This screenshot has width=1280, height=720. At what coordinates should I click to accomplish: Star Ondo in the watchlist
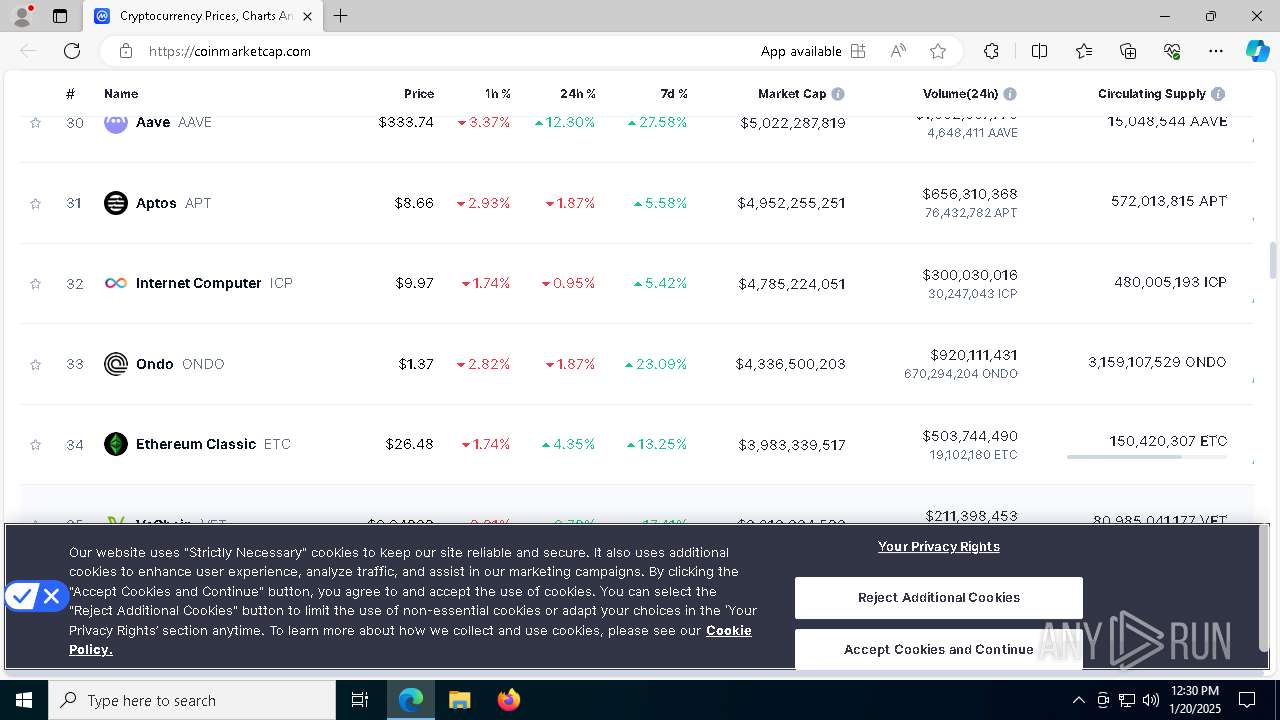coord(35,364)
